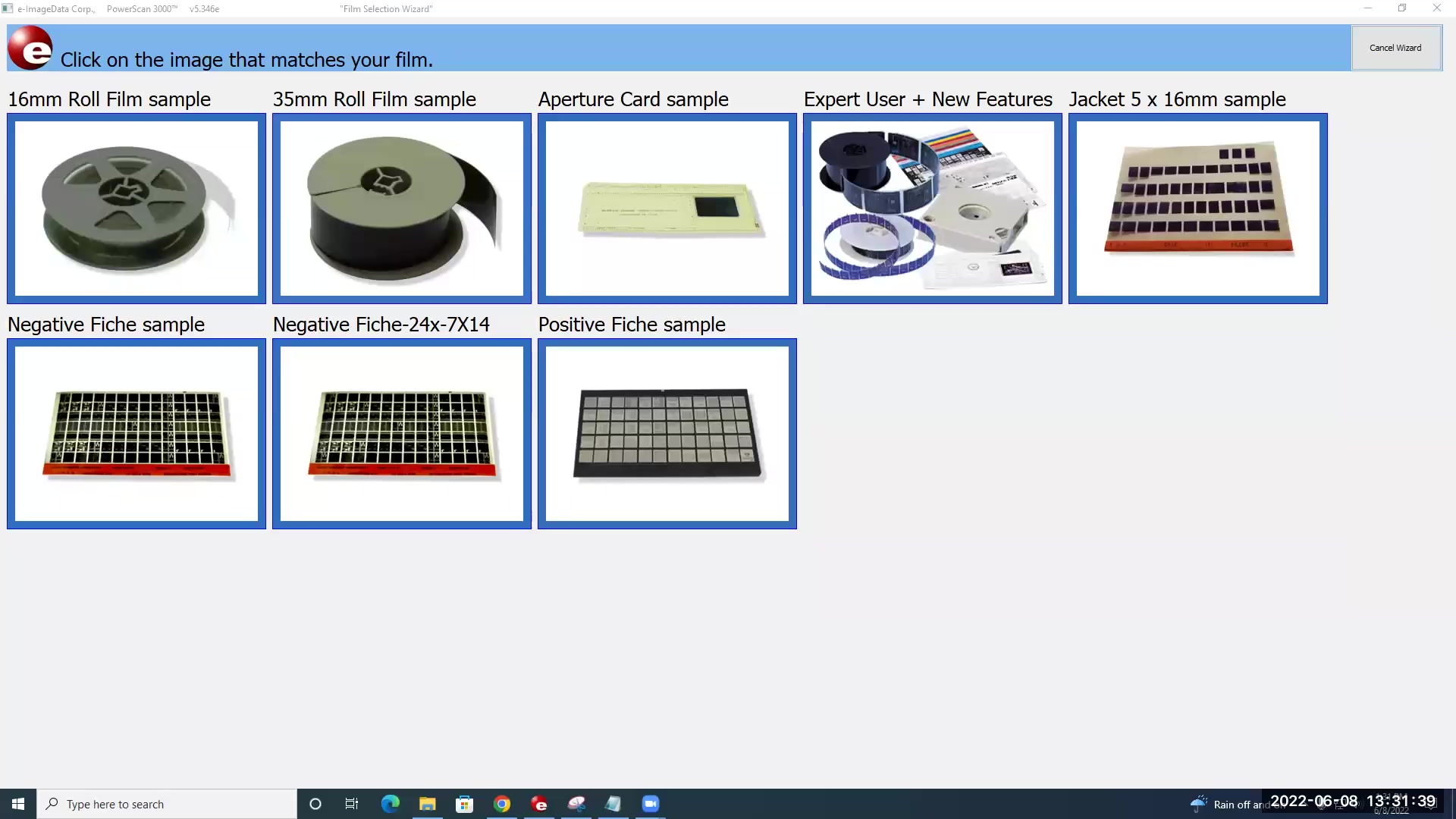
Task: Open Microsoft Store from the taskbar
Action: coord(464,803)
